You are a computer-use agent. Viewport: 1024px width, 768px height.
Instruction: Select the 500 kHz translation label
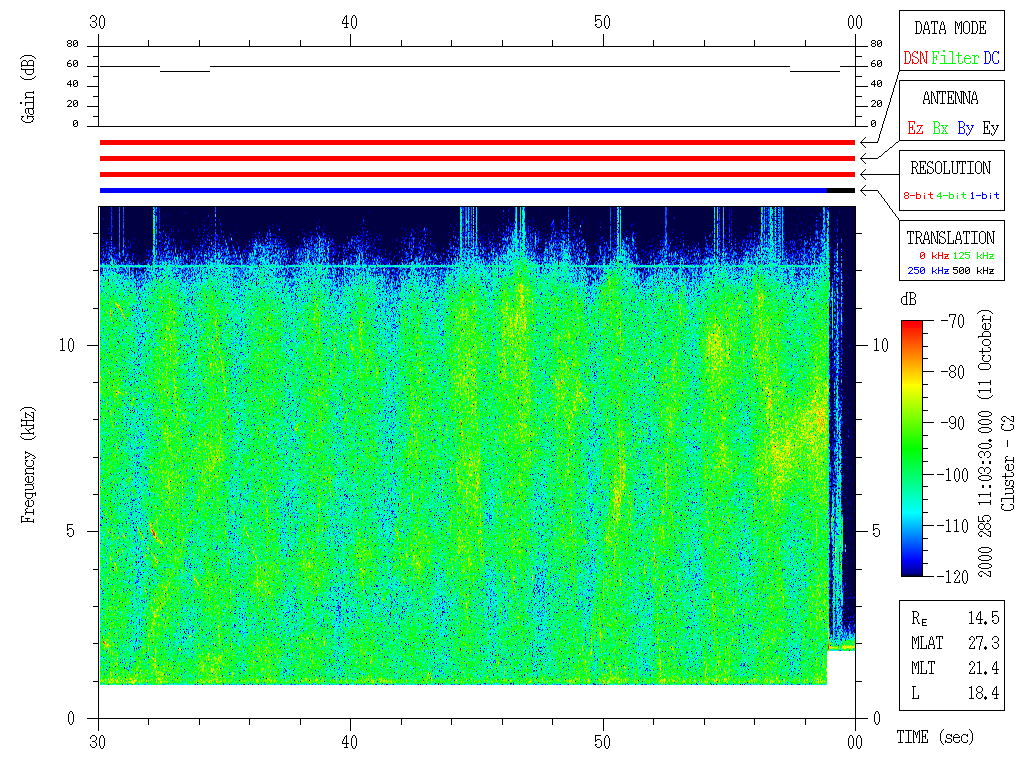pyautogui.click(x=973, y=270)
